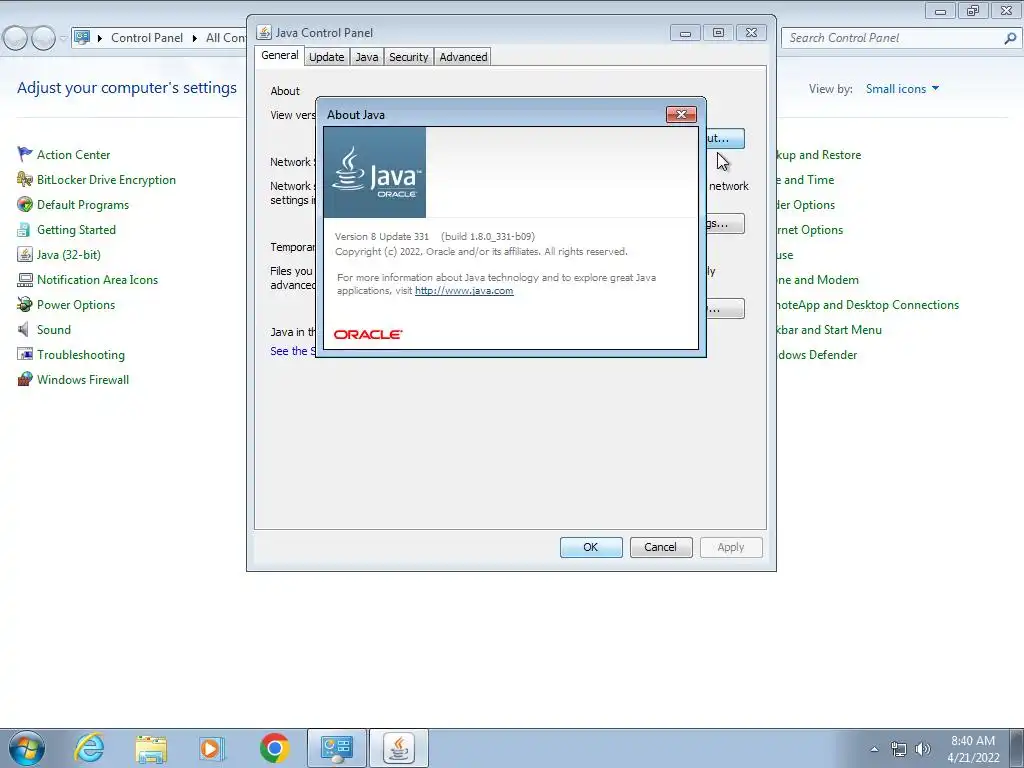Click the Apply button
This screenshot has width=1024, height=768.
click(731, 547)
